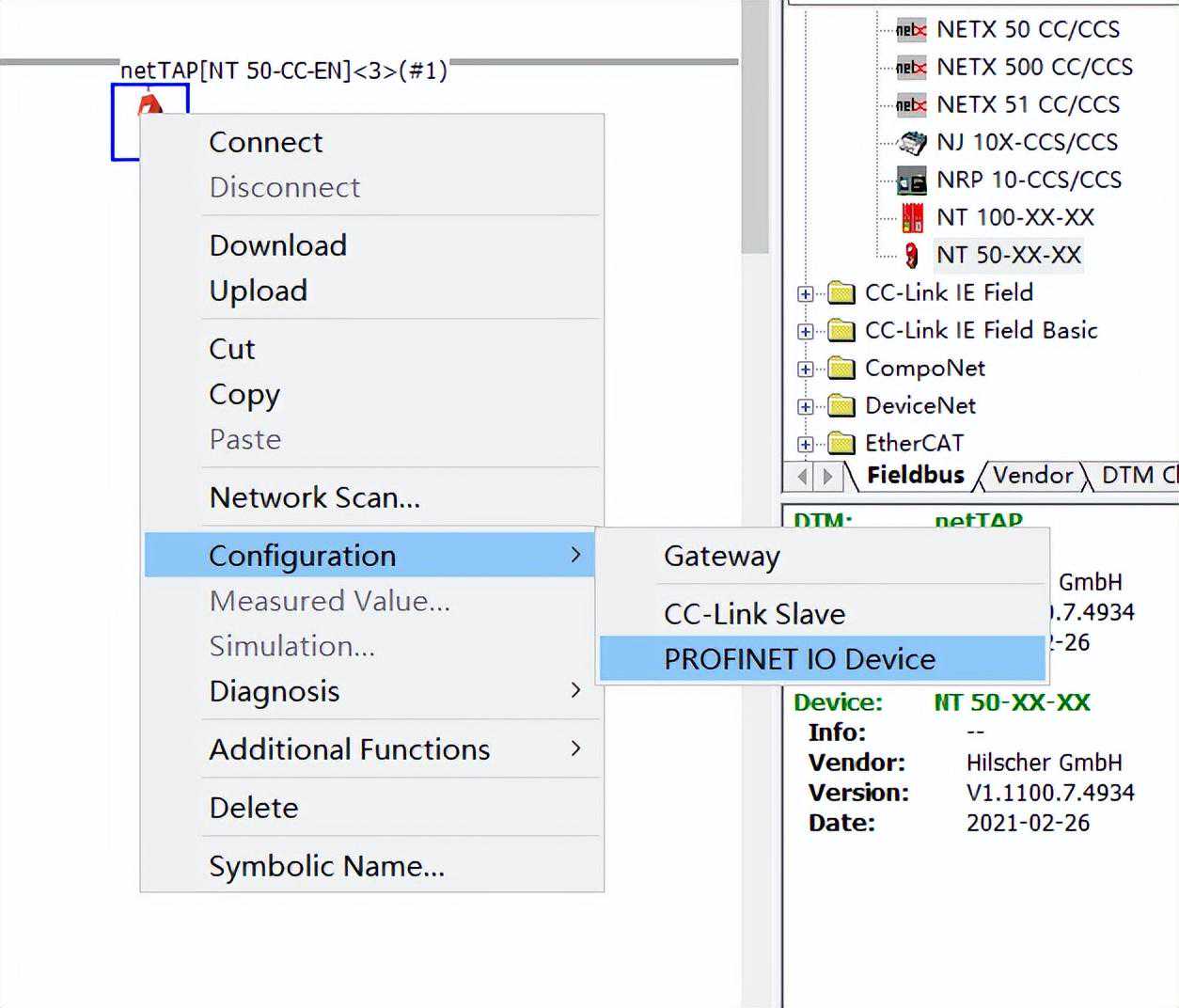The width and height of the screenshot is (1179, 1008).
Task: Expand the DeviceNet tree node
Action: pyautogui.click(x=805, y=407)
